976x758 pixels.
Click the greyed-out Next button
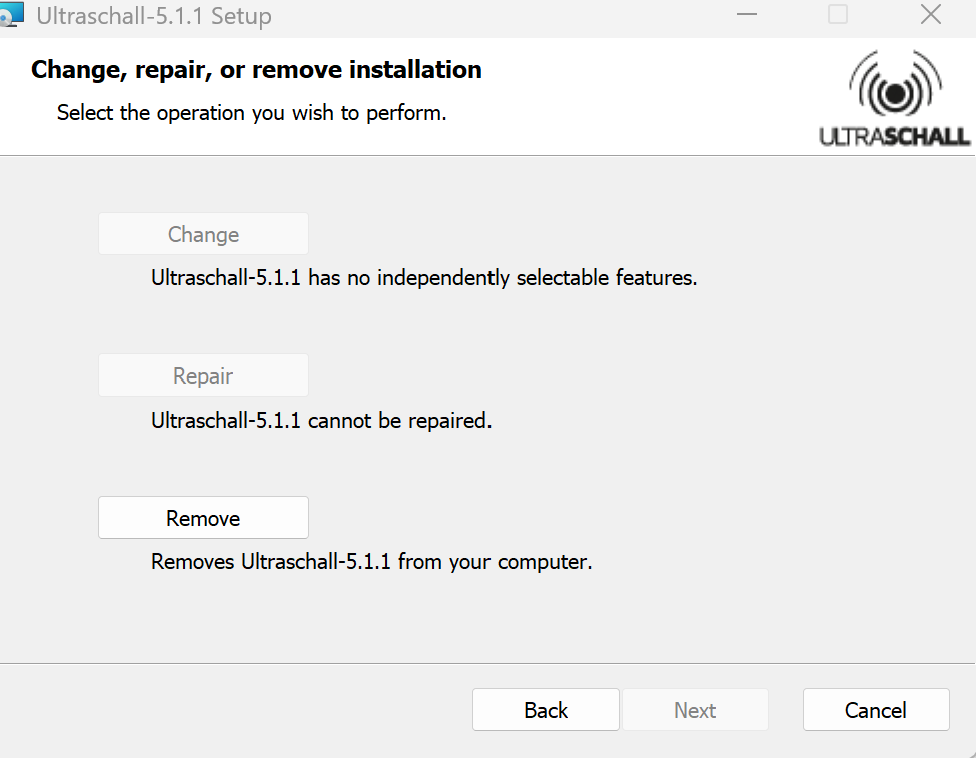[x=695, y=710]
